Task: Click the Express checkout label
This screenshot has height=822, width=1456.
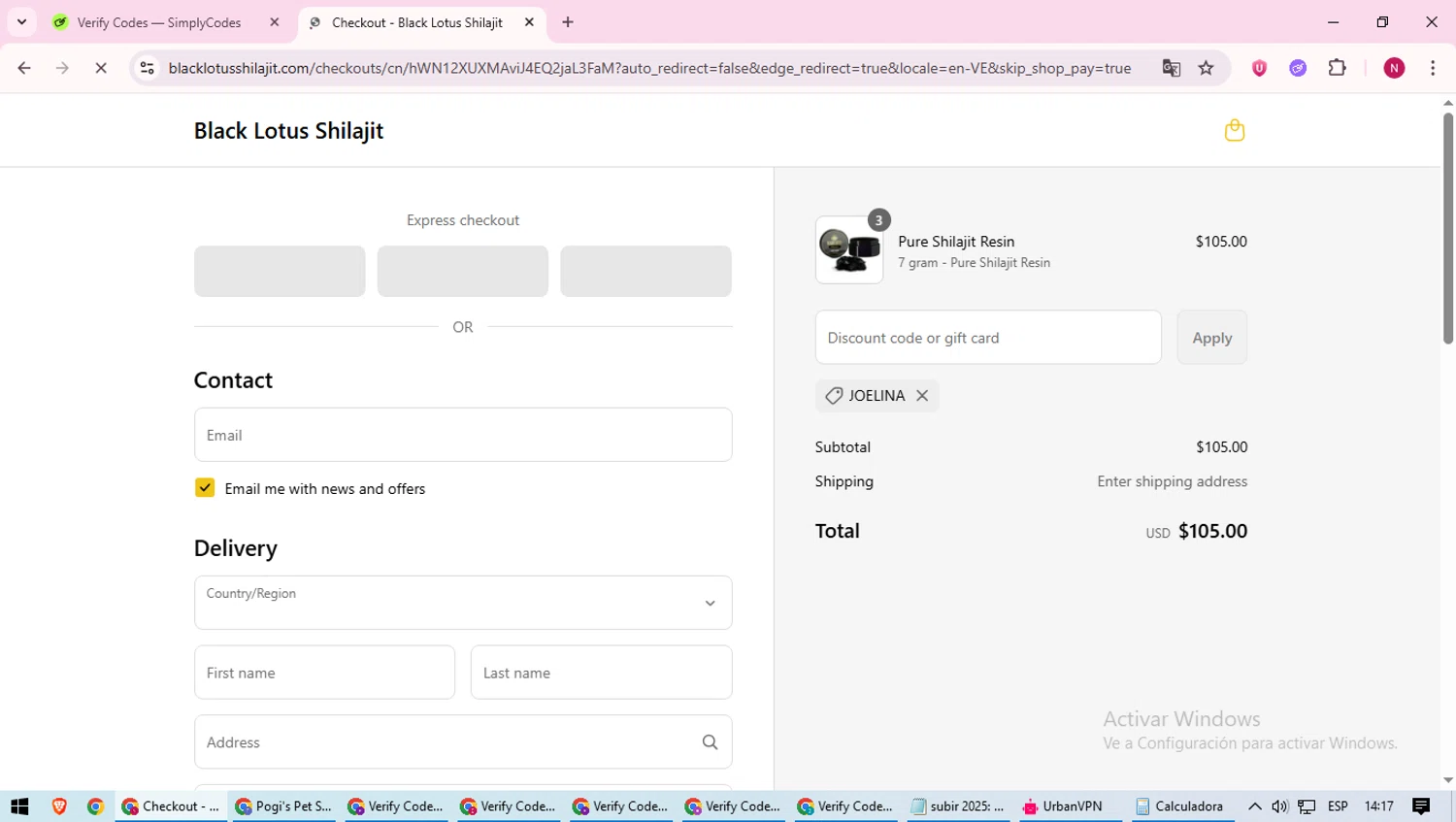Action: coord(463,220)
